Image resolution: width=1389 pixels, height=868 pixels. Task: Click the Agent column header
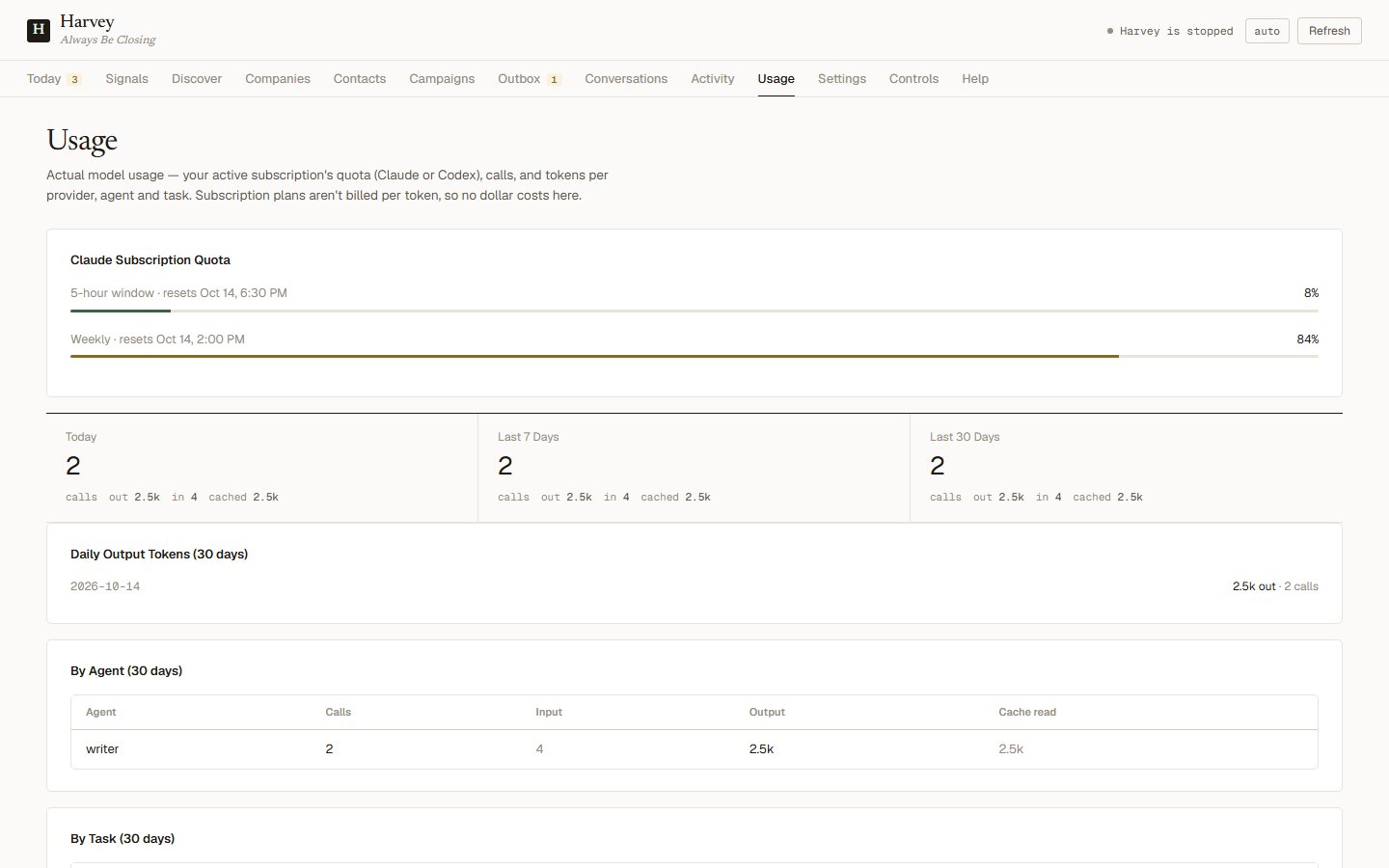click(101, 713)
